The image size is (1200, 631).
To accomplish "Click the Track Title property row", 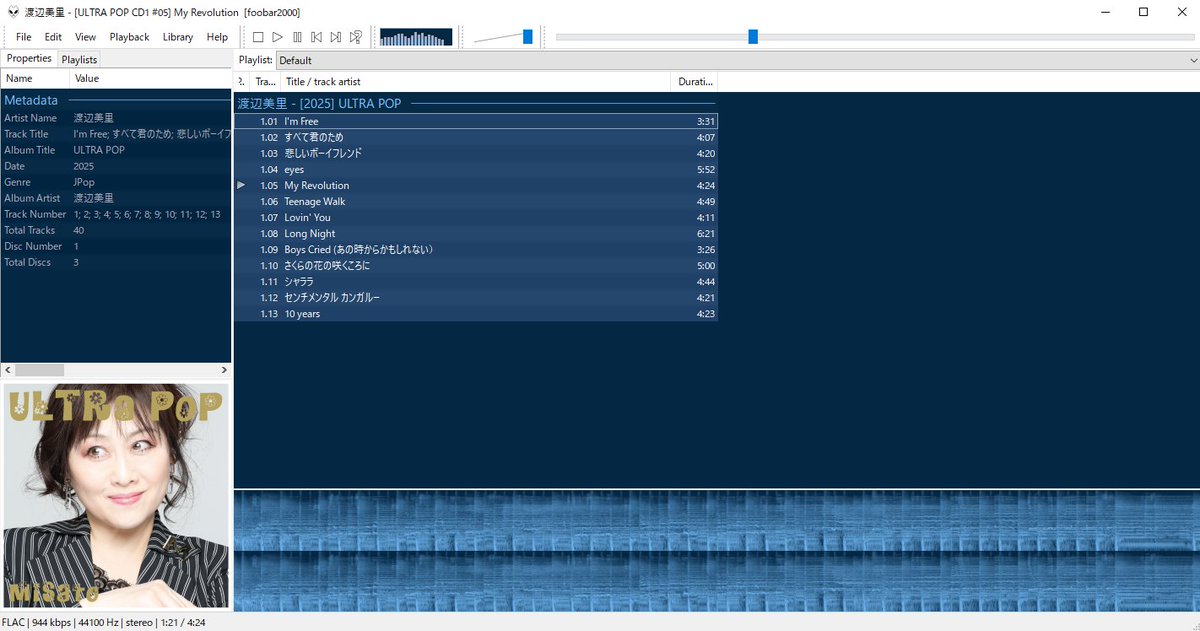I will pos(116,134).
